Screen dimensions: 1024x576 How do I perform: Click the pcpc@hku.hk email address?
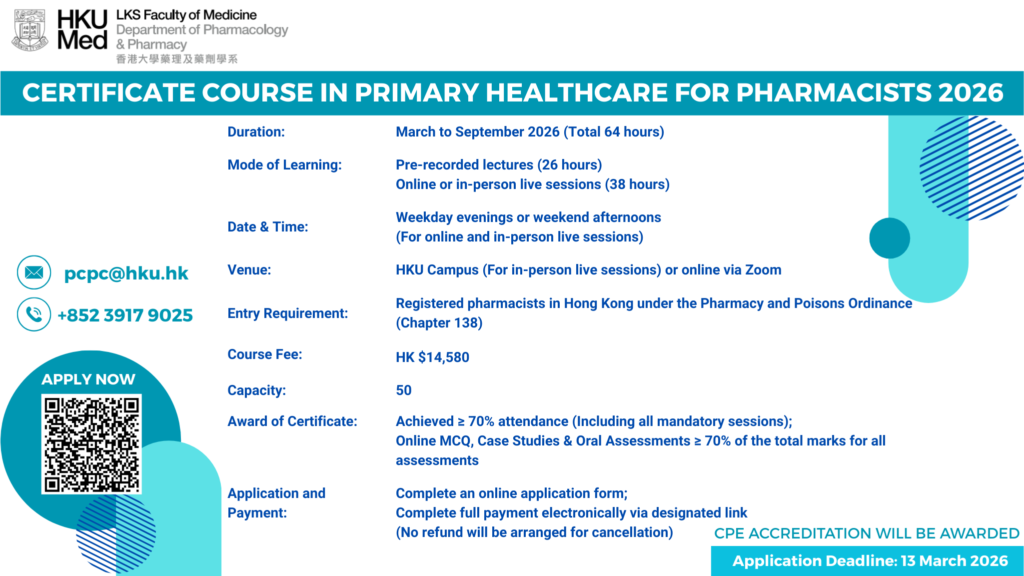coord(126,273)
